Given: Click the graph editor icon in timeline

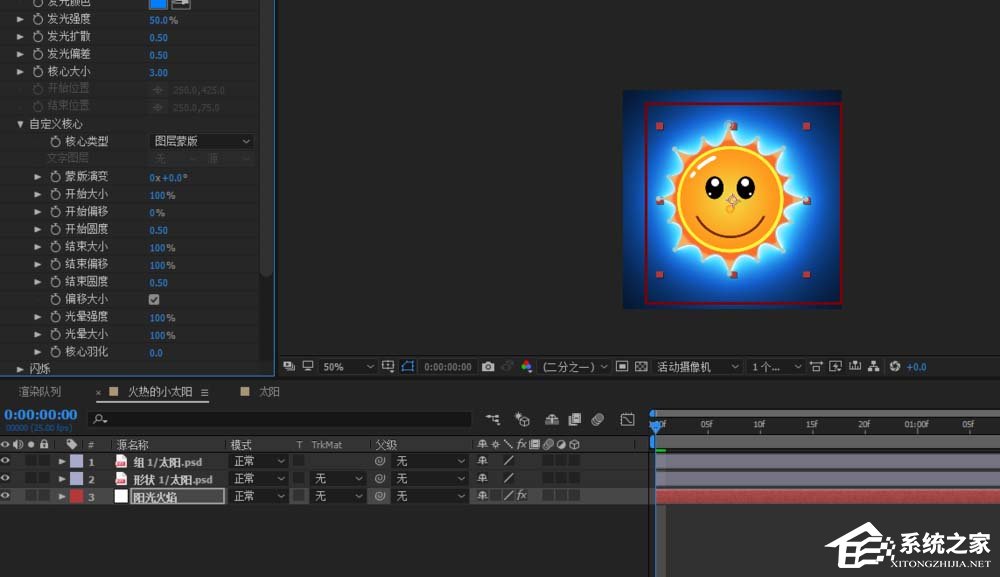Looking at the screenshot, I should coord(627,419).
